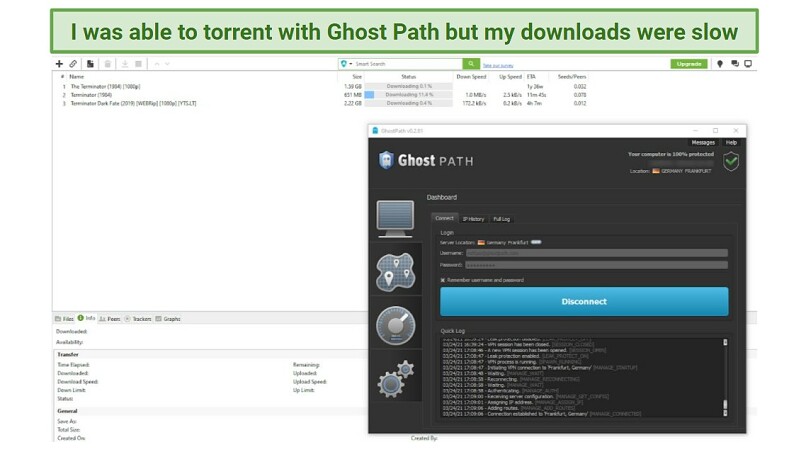Toggle 'Remember username and password' checkbox
Image resolution: width=806 pixels, height=452 pixels.
pyautogui.click(x=443, y=280)
